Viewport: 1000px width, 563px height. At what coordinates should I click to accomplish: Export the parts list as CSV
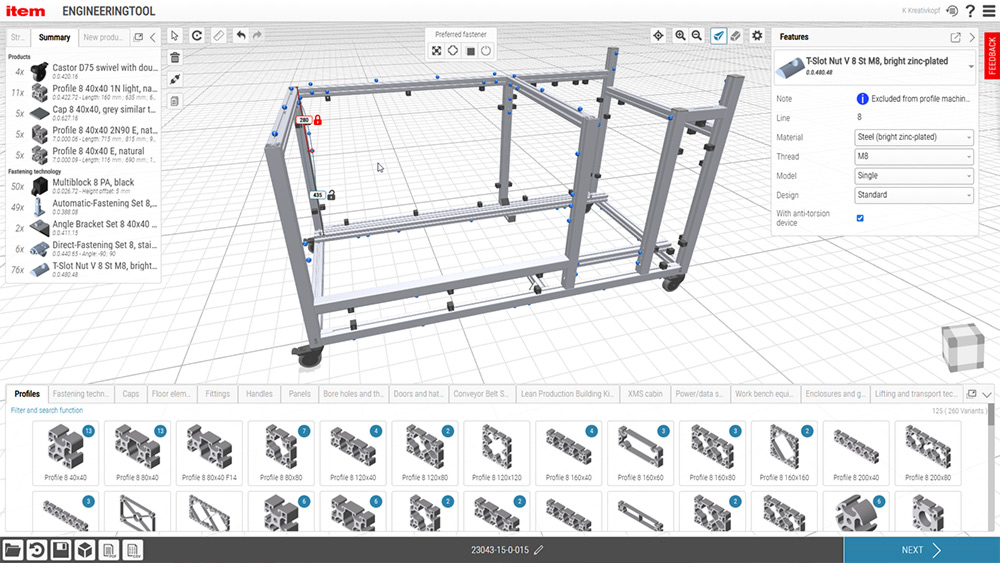(x=133, y=550)
